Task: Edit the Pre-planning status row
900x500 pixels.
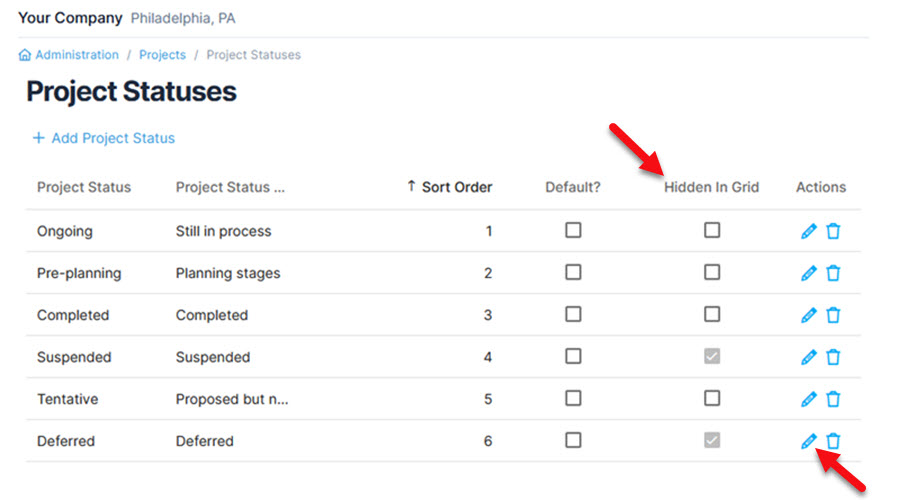Action: [x=809, y=273]
